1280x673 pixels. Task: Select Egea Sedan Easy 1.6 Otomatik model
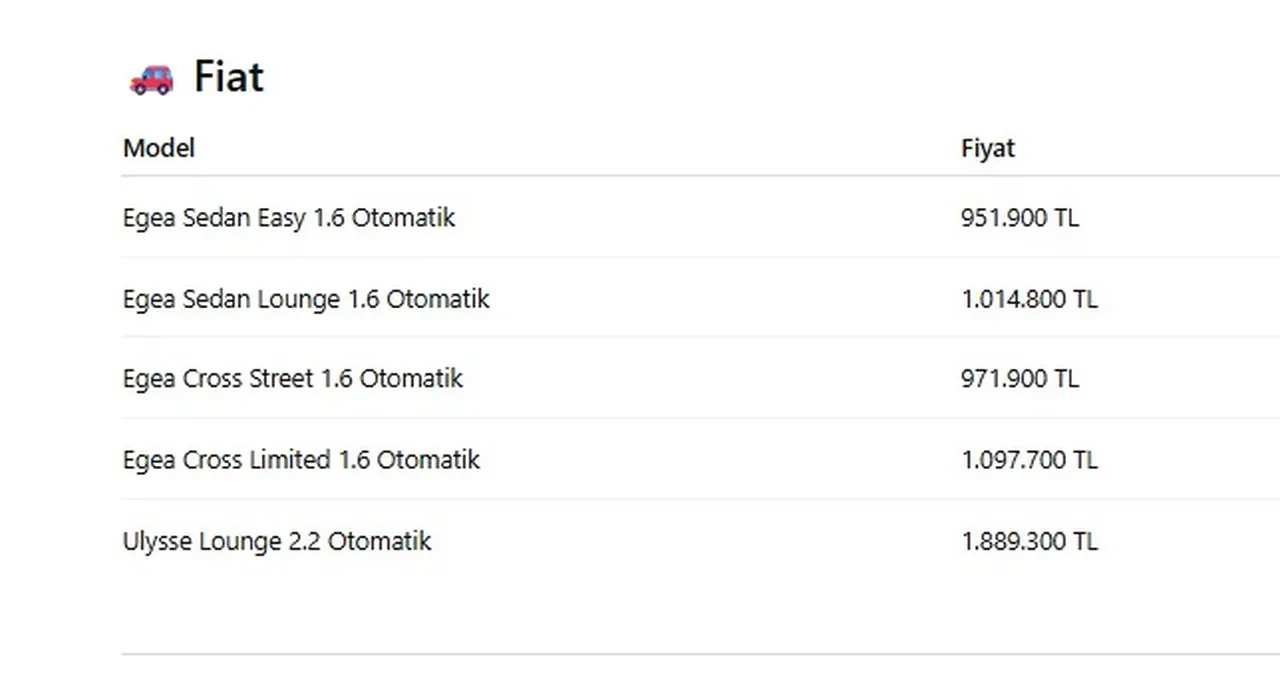(x=289, y=217)
